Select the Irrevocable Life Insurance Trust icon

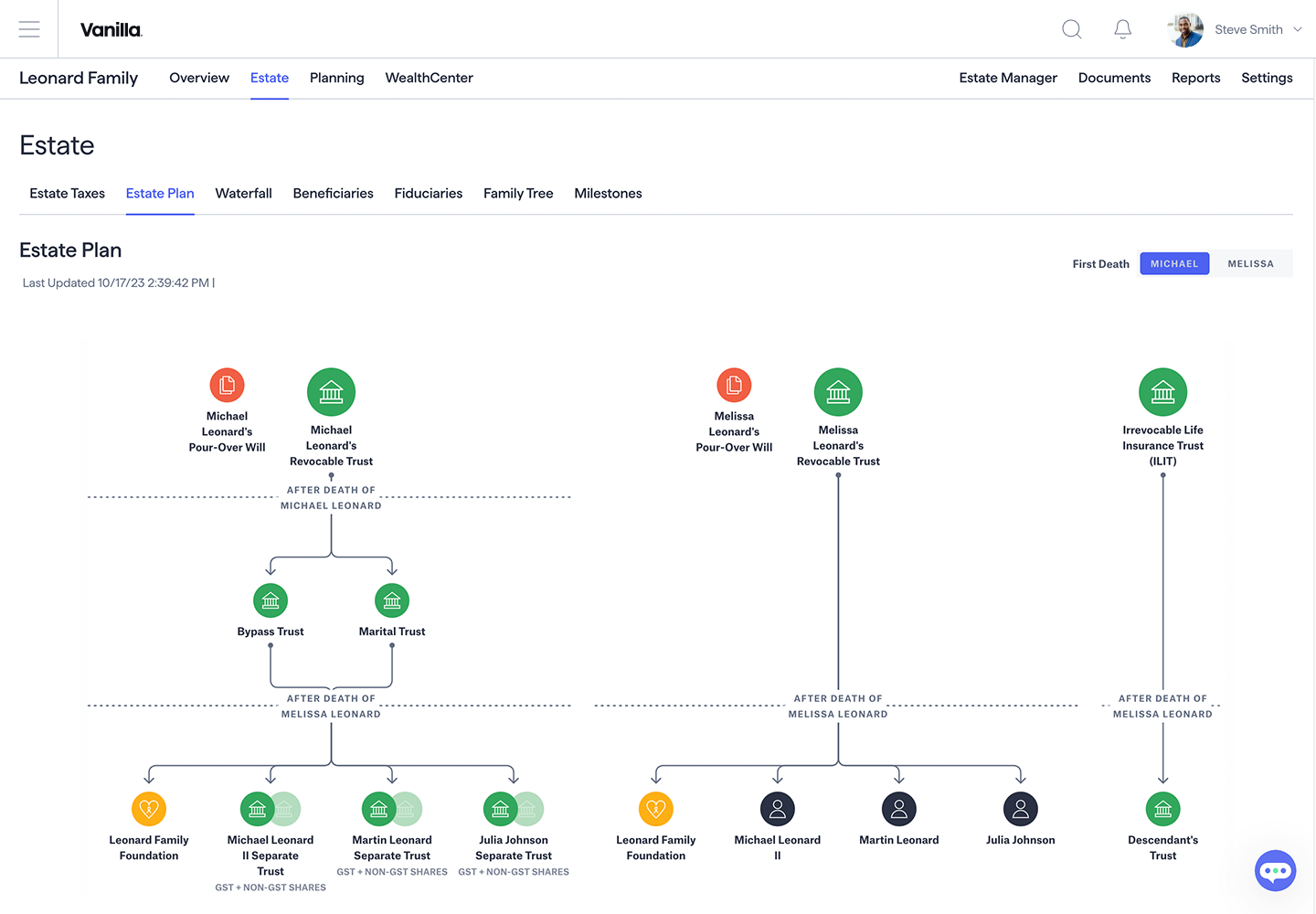click(x=1162, y=392)
